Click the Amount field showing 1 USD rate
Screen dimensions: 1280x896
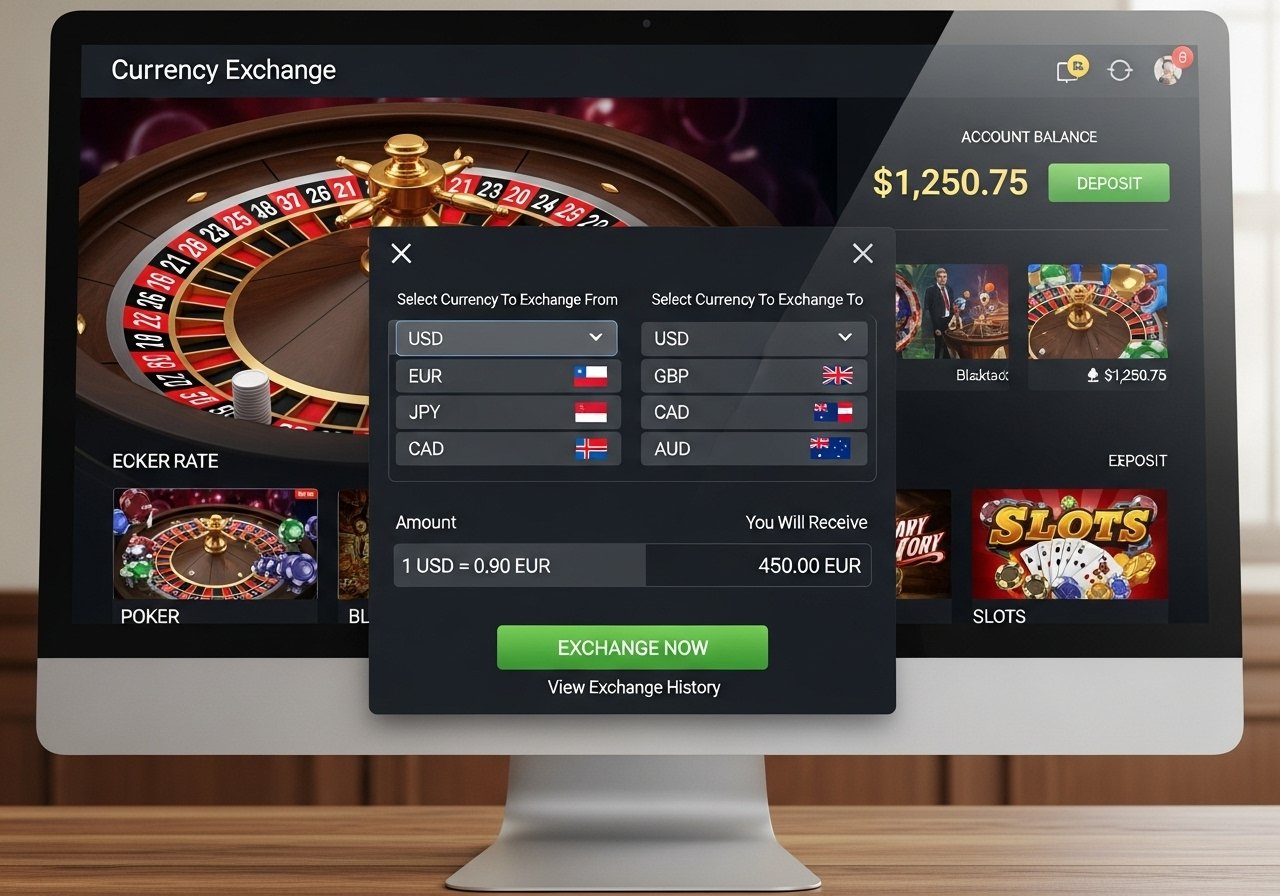coord(520,565)
